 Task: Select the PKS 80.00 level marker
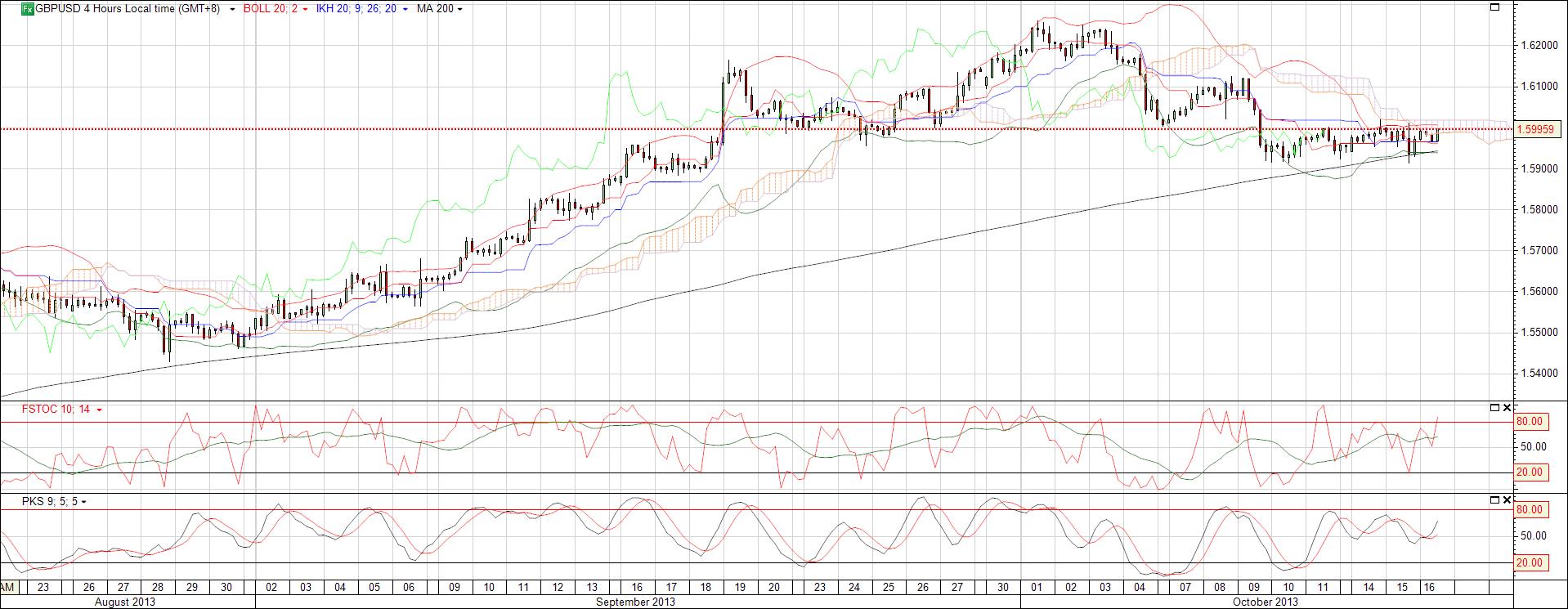coord(1530,510)
